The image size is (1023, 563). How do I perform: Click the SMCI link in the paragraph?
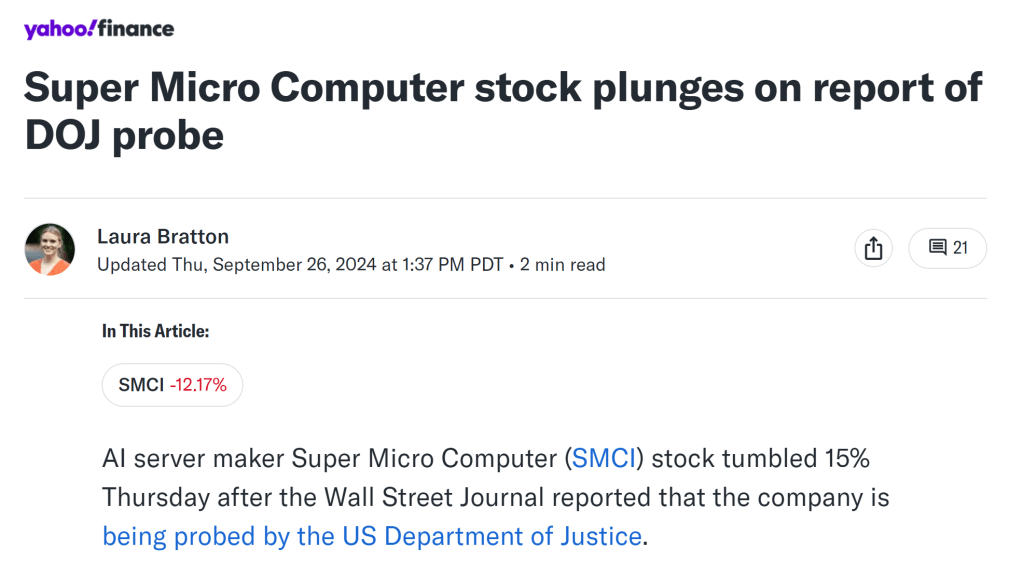[x=604, y=459]
